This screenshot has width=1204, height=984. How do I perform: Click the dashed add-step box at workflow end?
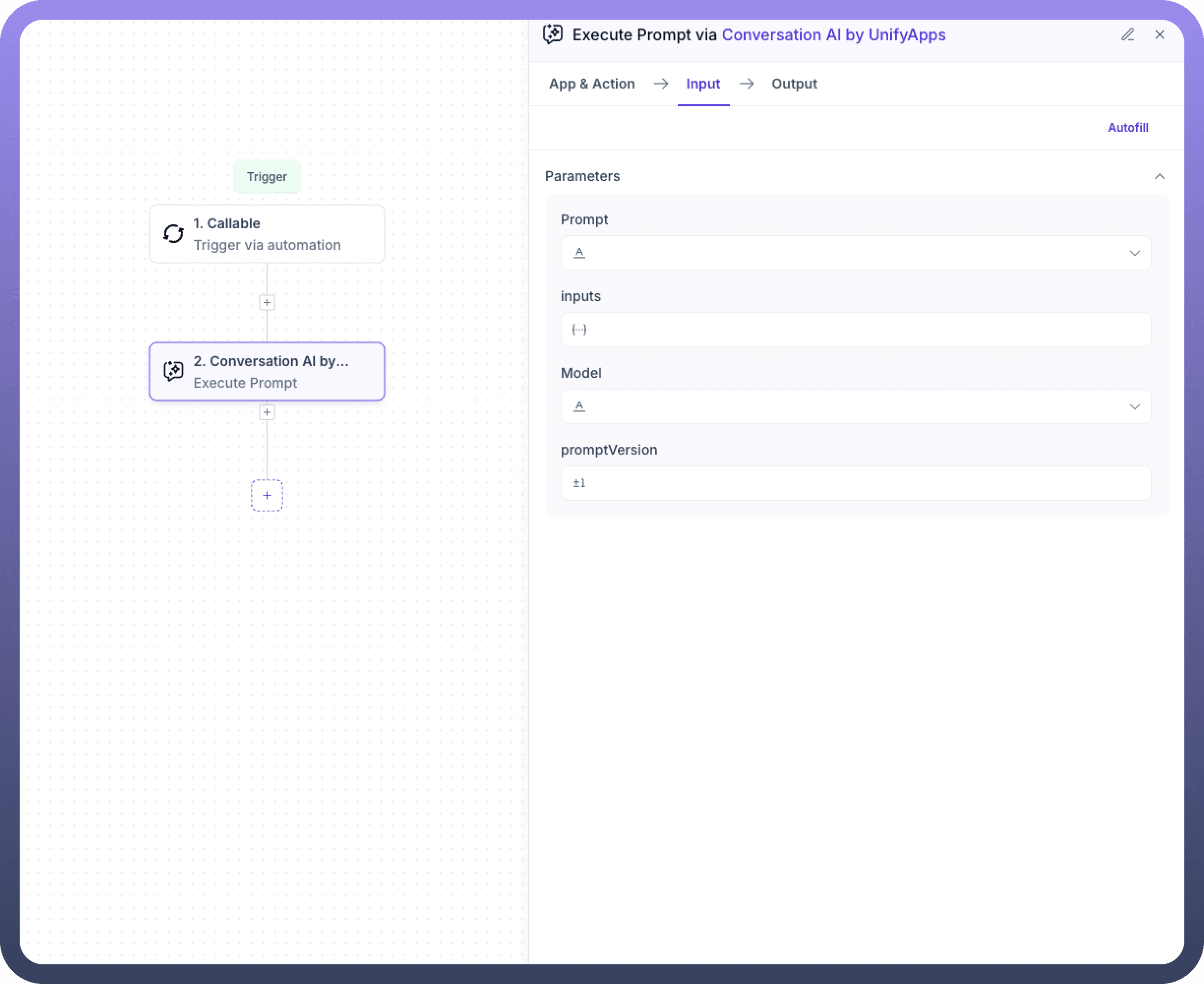(x=267, y=495)
